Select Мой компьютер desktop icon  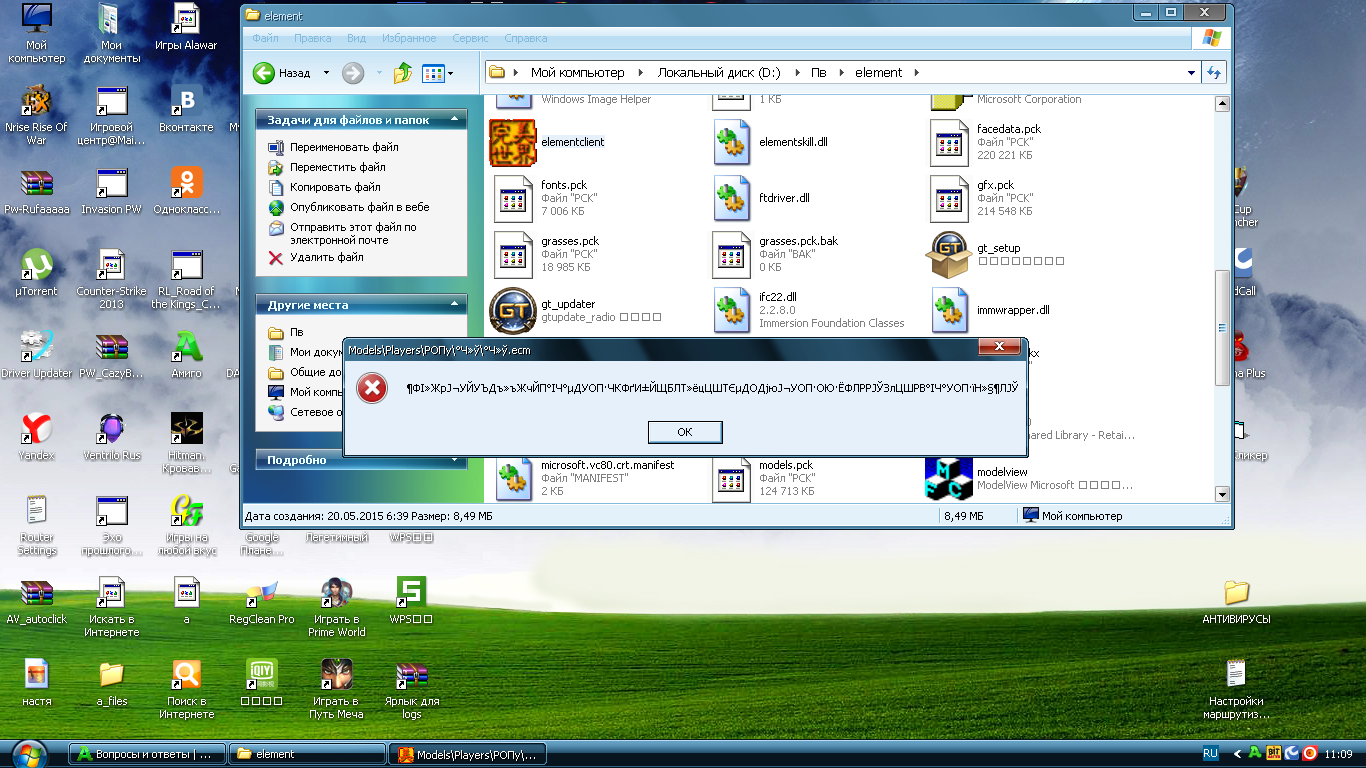(x=37, y=33)
